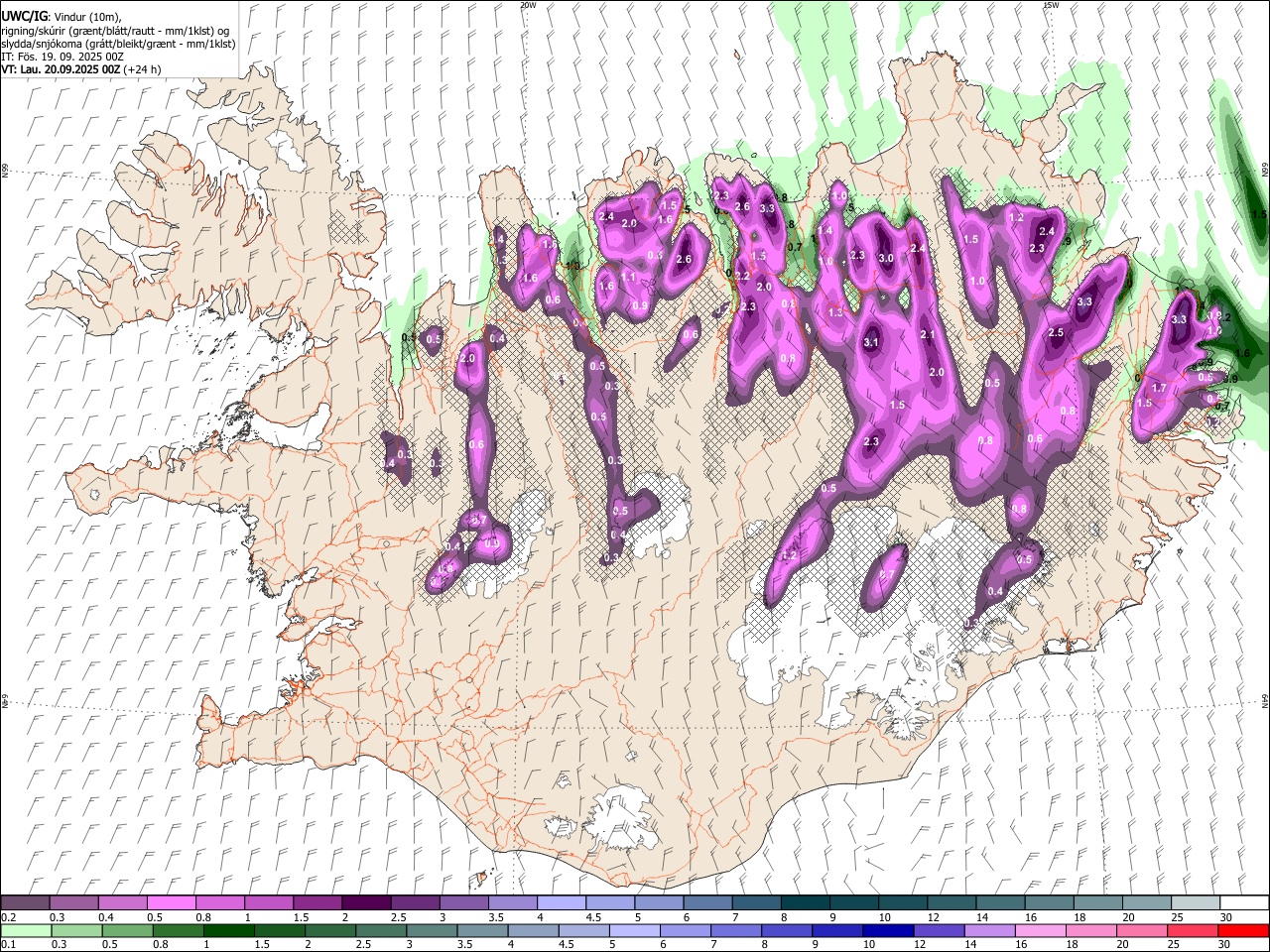
Task: Click the 3.9 precipitation value near the east coast
Action: pos(1231,379)
